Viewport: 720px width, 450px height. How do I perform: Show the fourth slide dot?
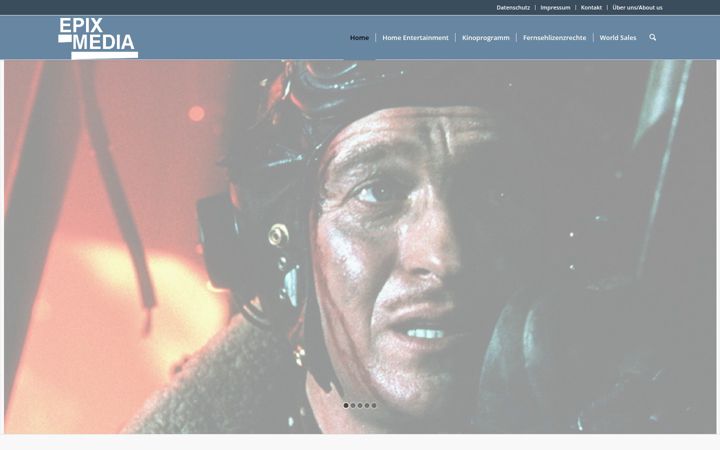pyautogui.click(x=367, y=405)
